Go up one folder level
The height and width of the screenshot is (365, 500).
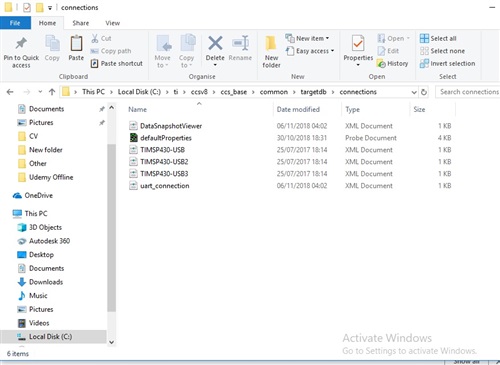point(52,92)
